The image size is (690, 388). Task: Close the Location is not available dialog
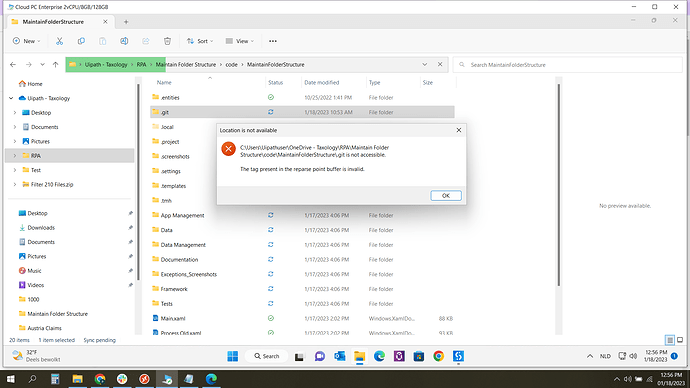coord(459,130)
